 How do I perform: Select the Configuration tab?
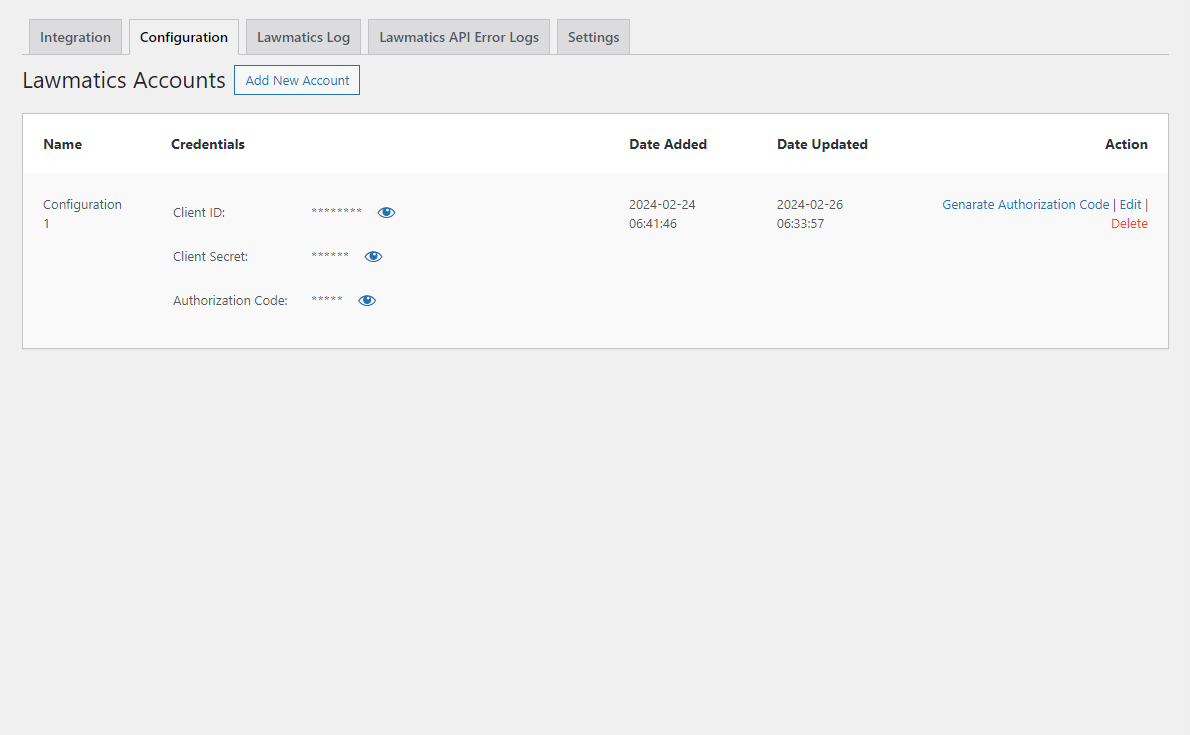pos(184,37)
